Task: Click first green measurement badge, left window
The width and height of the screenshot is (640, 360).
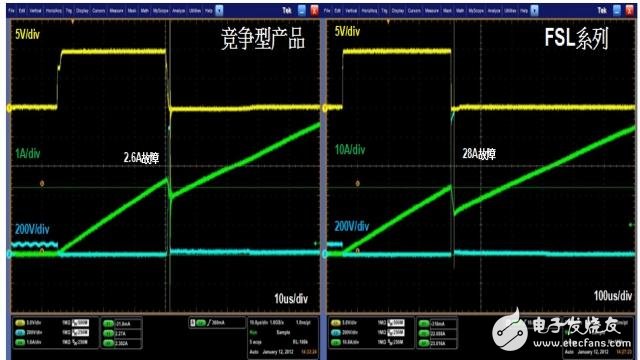Action: point(109,324)
